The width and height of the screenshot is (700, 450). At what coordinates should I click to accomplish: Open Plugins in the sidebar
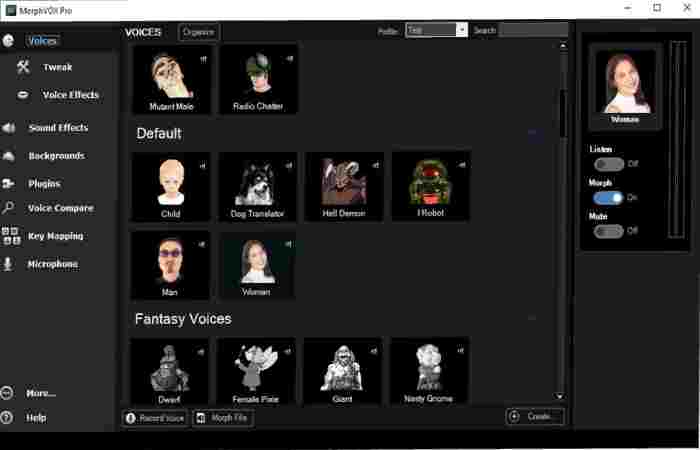pyautogui.click(x=44, y=184)
